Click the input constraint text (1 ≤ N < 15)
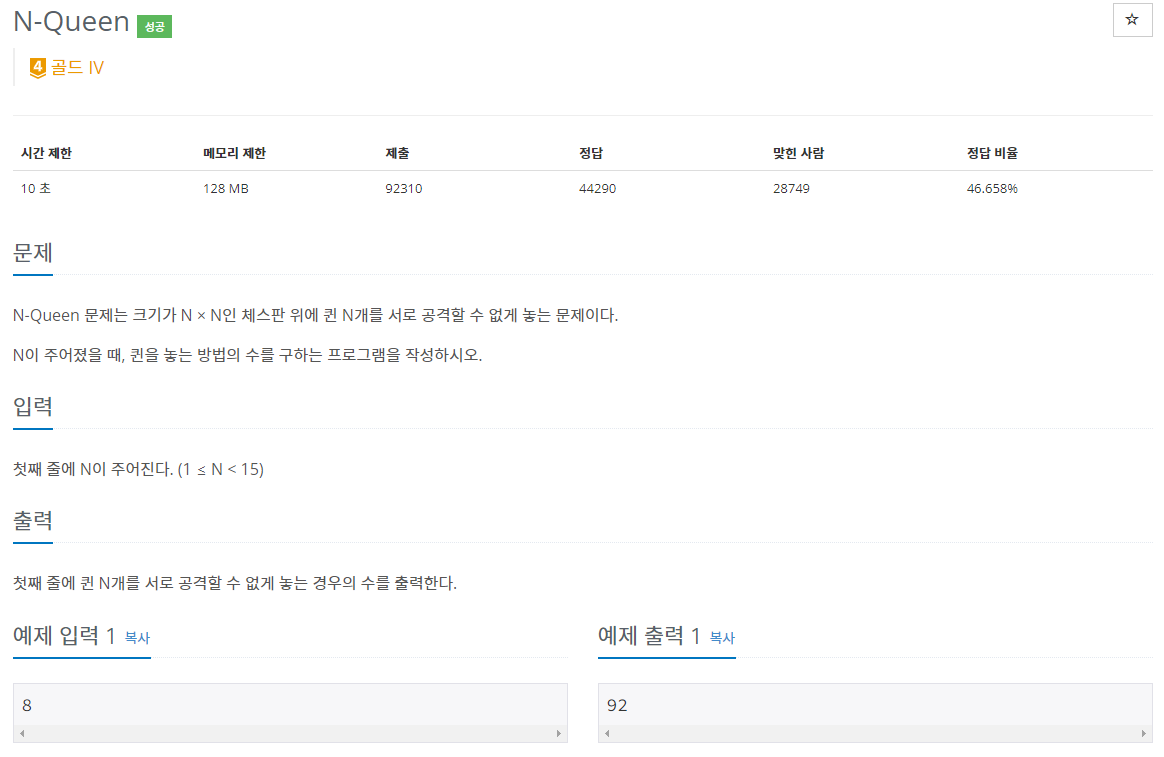The image size is (1164, 757). (221, 469)
